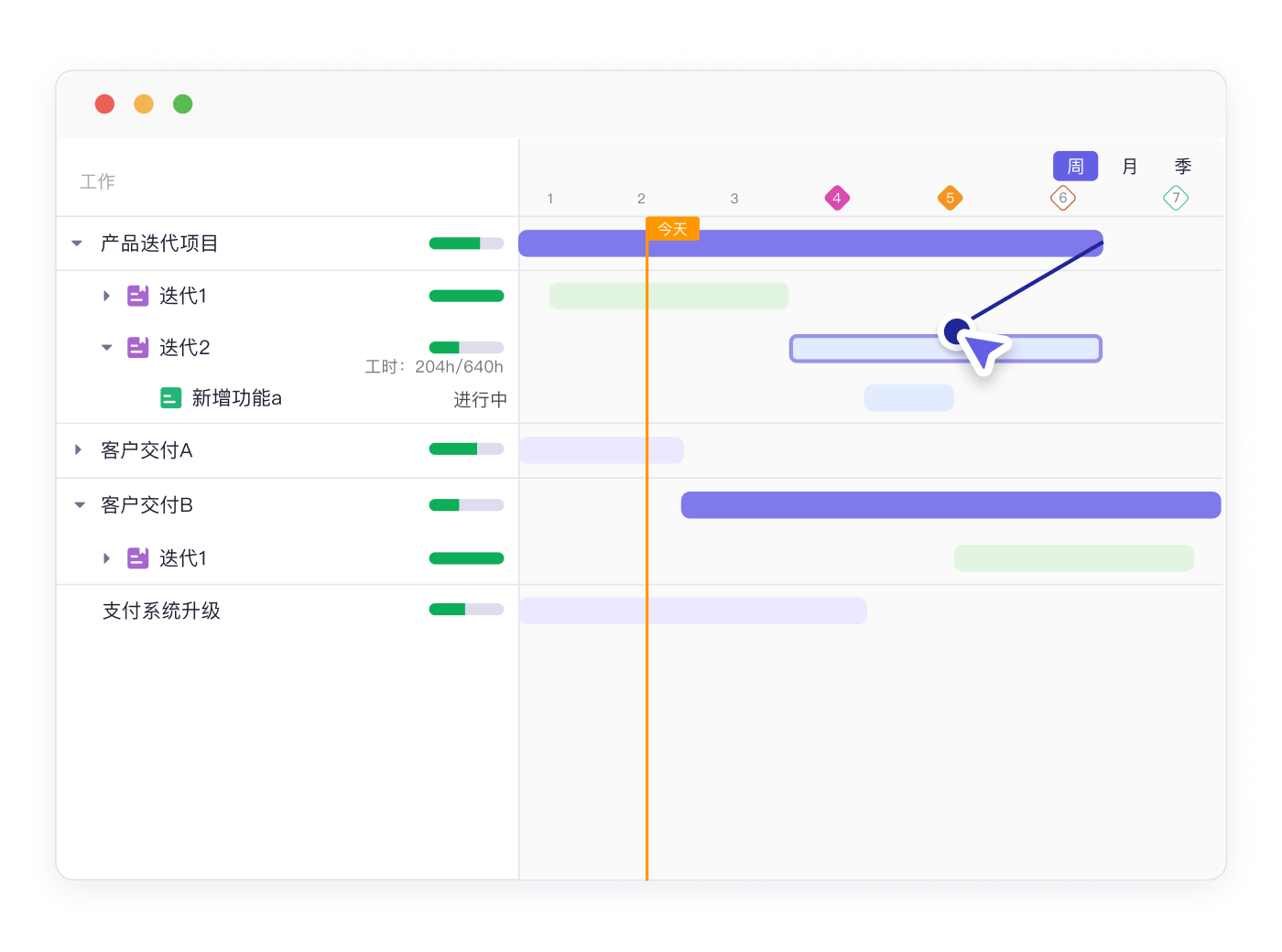Image resolution: width=1282 pixels, height=952 pixels.
Task: Click the 工时：204h/640h text
Action: click(434, 367)
